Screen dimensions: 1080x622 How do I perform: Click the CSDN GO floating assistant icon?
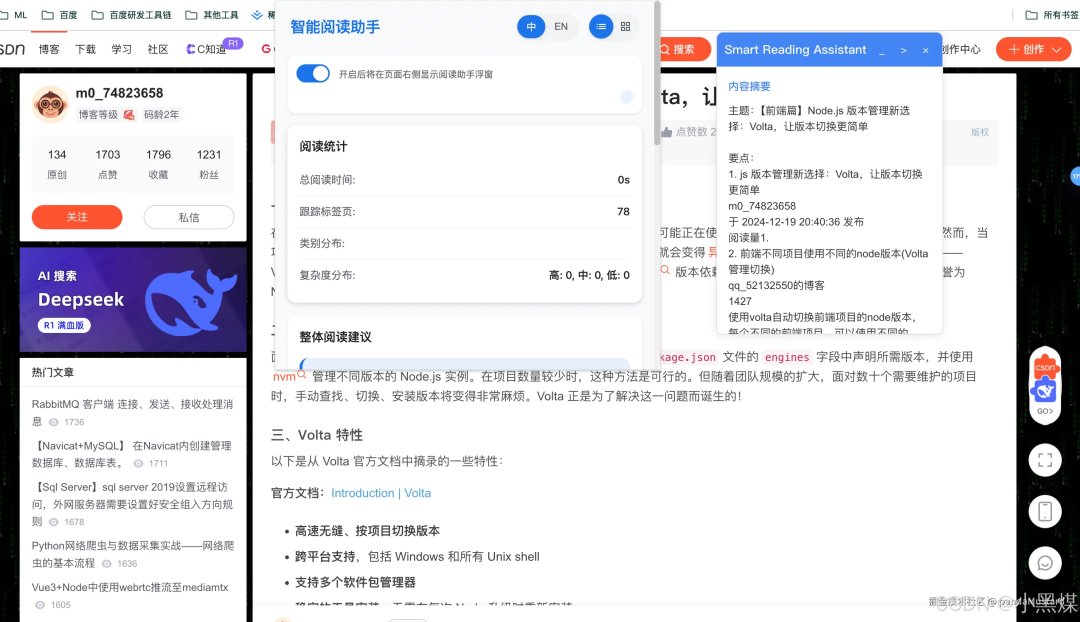click(1045, 386)
